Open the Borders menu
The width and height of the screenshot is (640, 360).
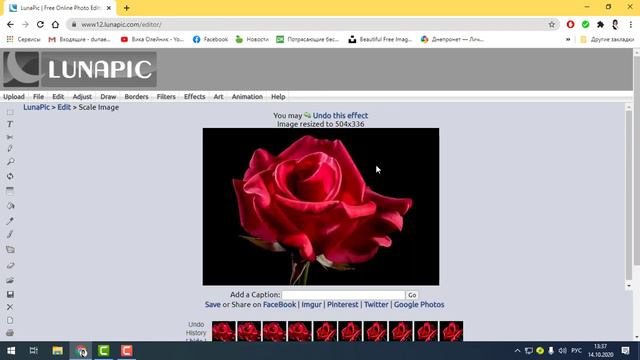point(136,97)
